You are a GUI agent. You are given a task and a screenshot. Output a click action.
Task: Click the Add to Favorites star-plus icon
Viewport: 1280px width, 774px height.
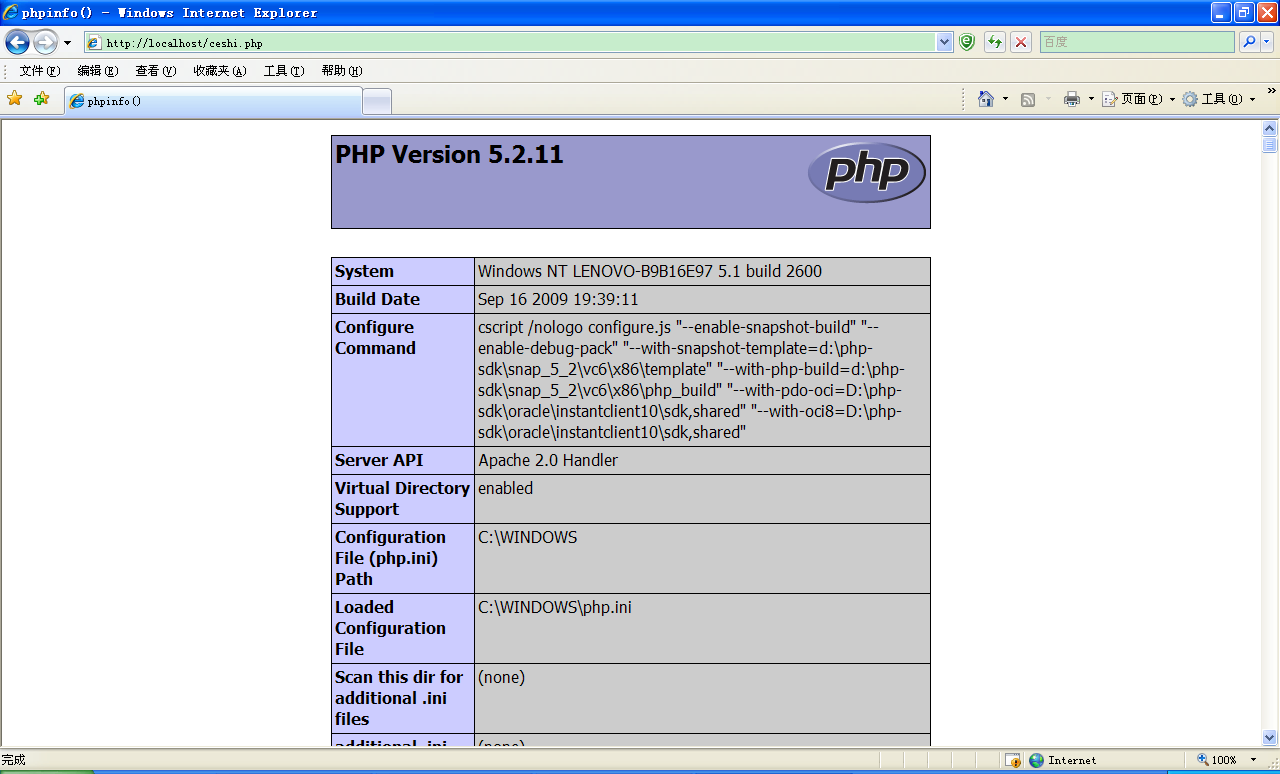[41, 98]
